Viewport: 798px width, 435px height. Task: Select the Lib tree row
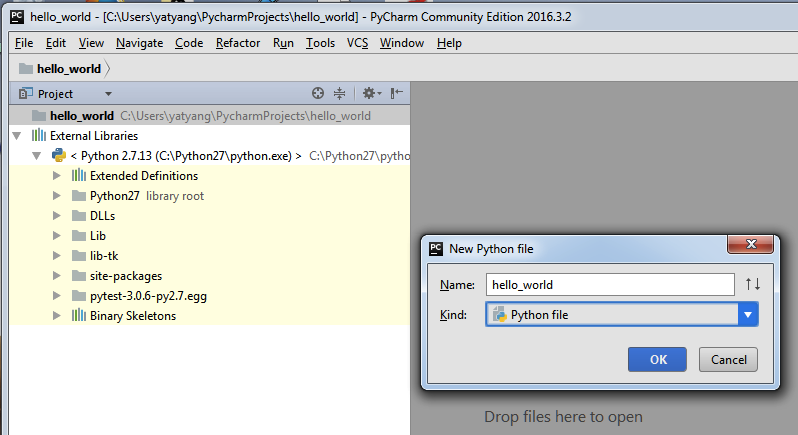pyautogui.click(x=209, y=236)
